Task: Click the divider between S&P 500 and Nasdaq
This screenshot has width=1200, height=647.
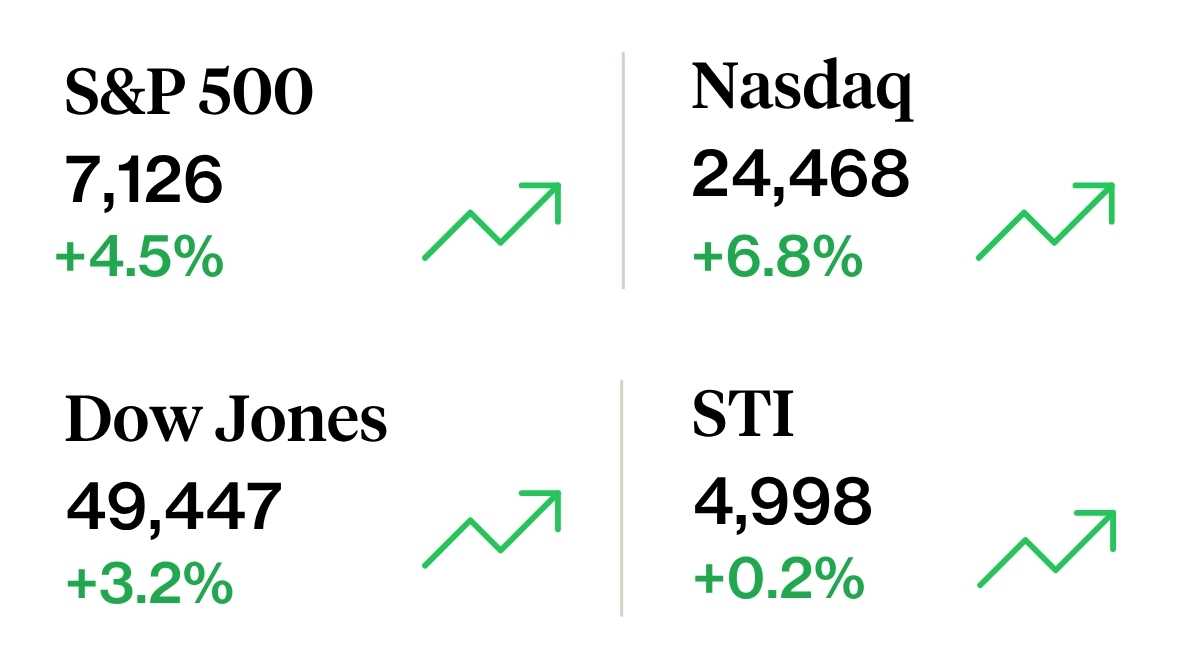Action: [623, 170]
